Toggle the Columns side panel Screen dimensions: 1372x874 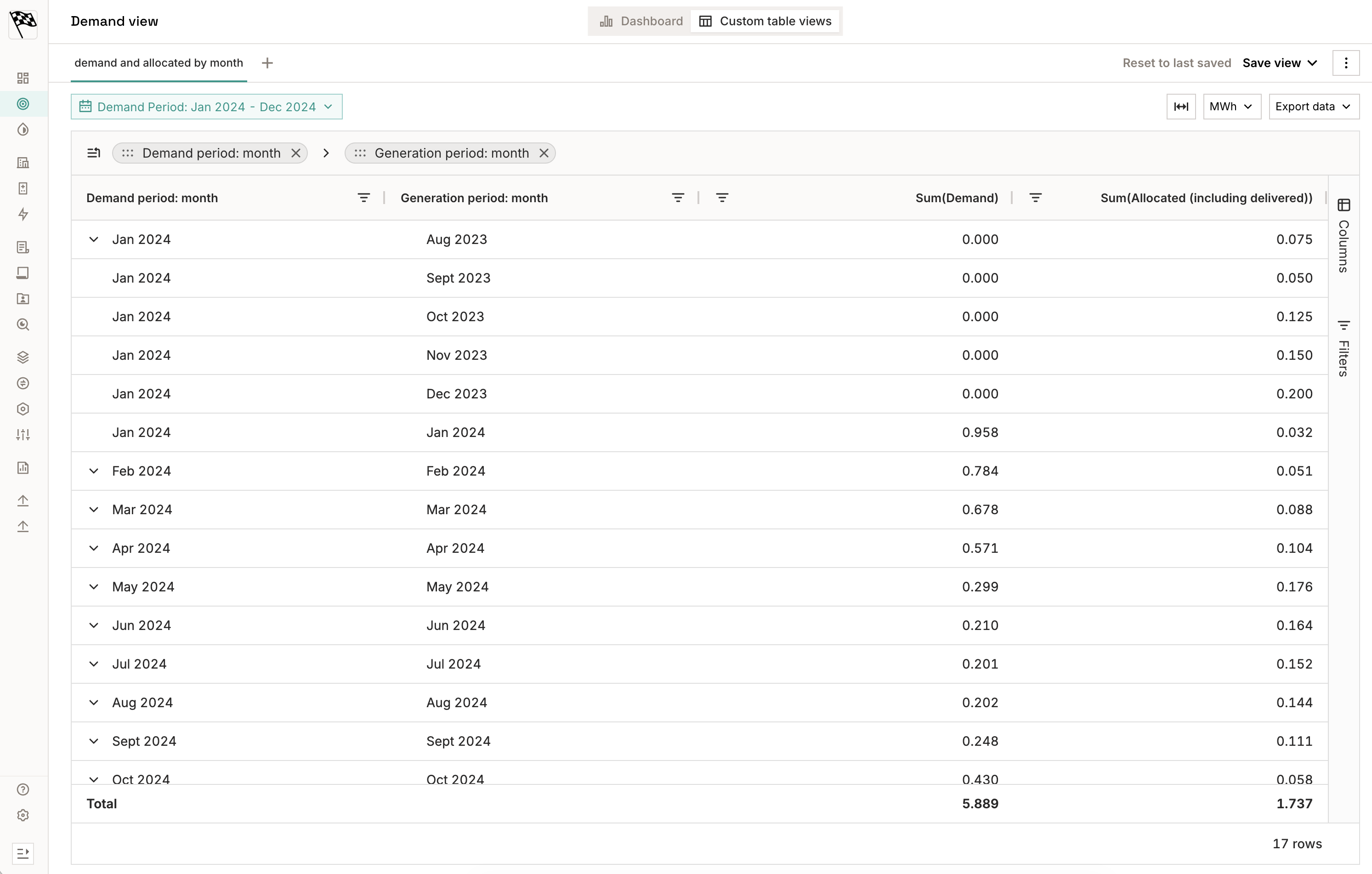click(x=1344, y=236)
